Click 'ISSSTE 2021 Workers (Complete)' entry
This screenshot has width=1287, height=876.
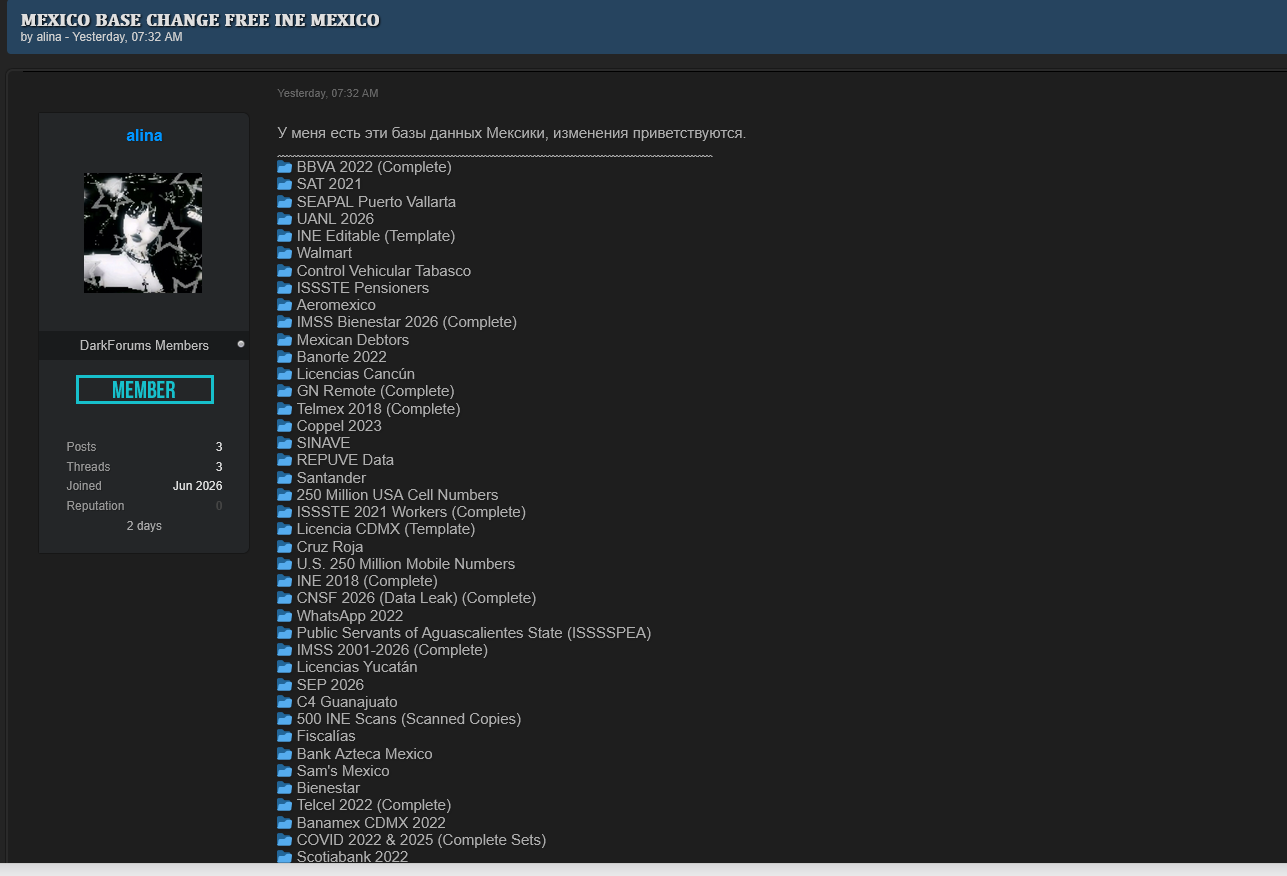coord(411,512)
